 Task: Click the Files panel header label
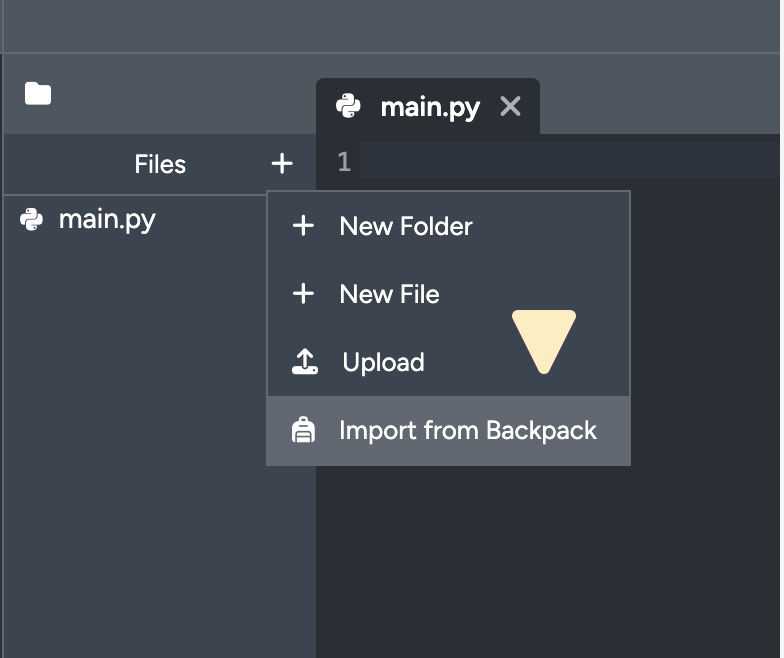point(160,164)
